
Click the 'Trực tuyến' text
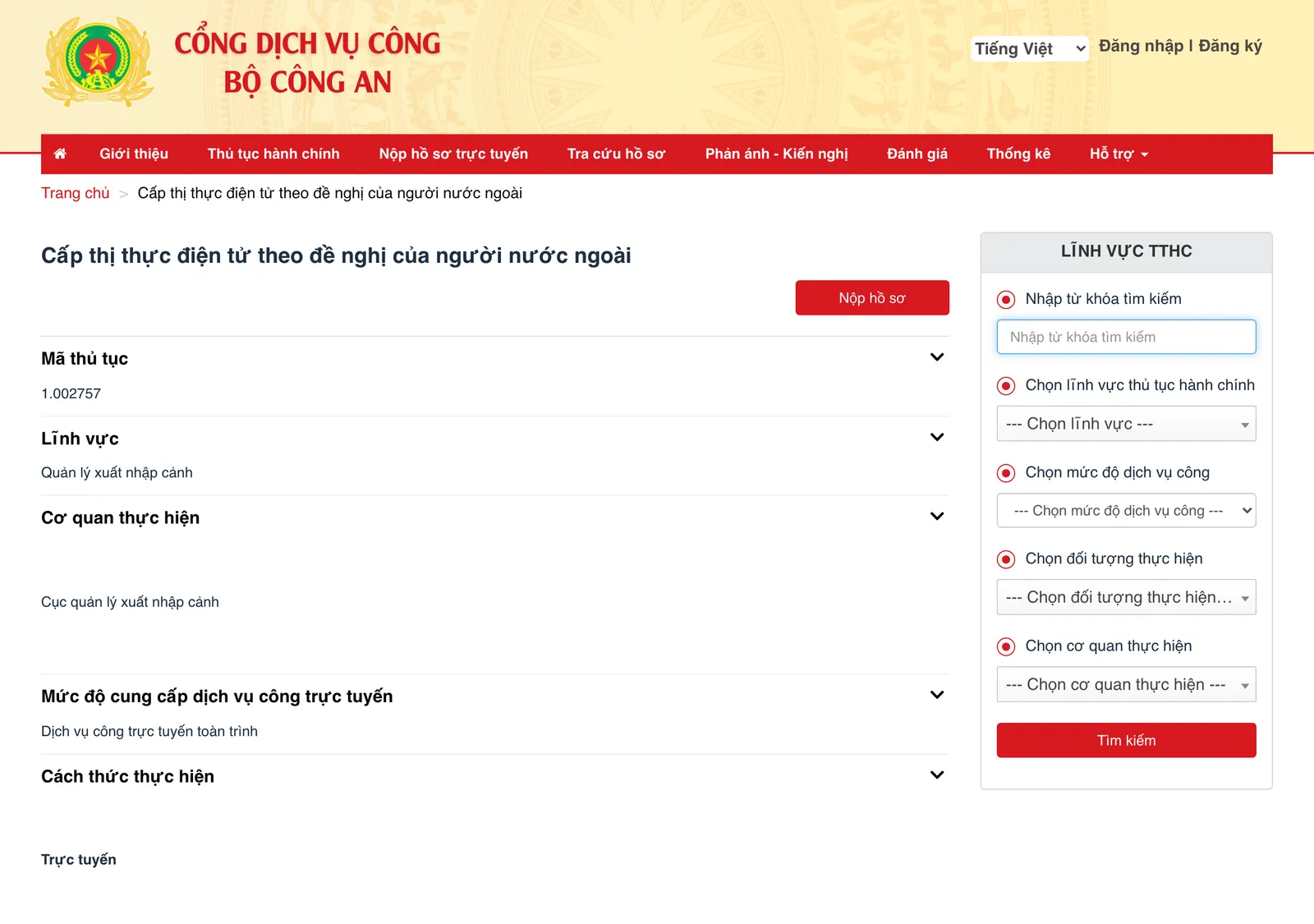79,859
